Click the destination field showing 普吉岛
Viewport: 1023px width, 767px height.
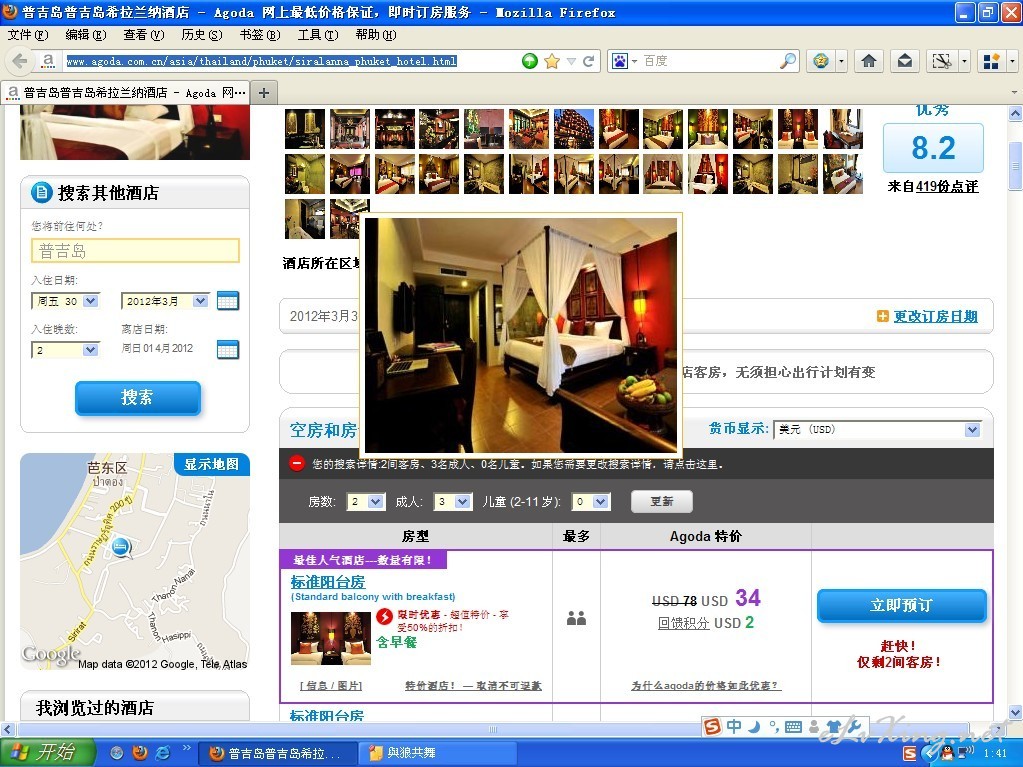click(135, 250)
